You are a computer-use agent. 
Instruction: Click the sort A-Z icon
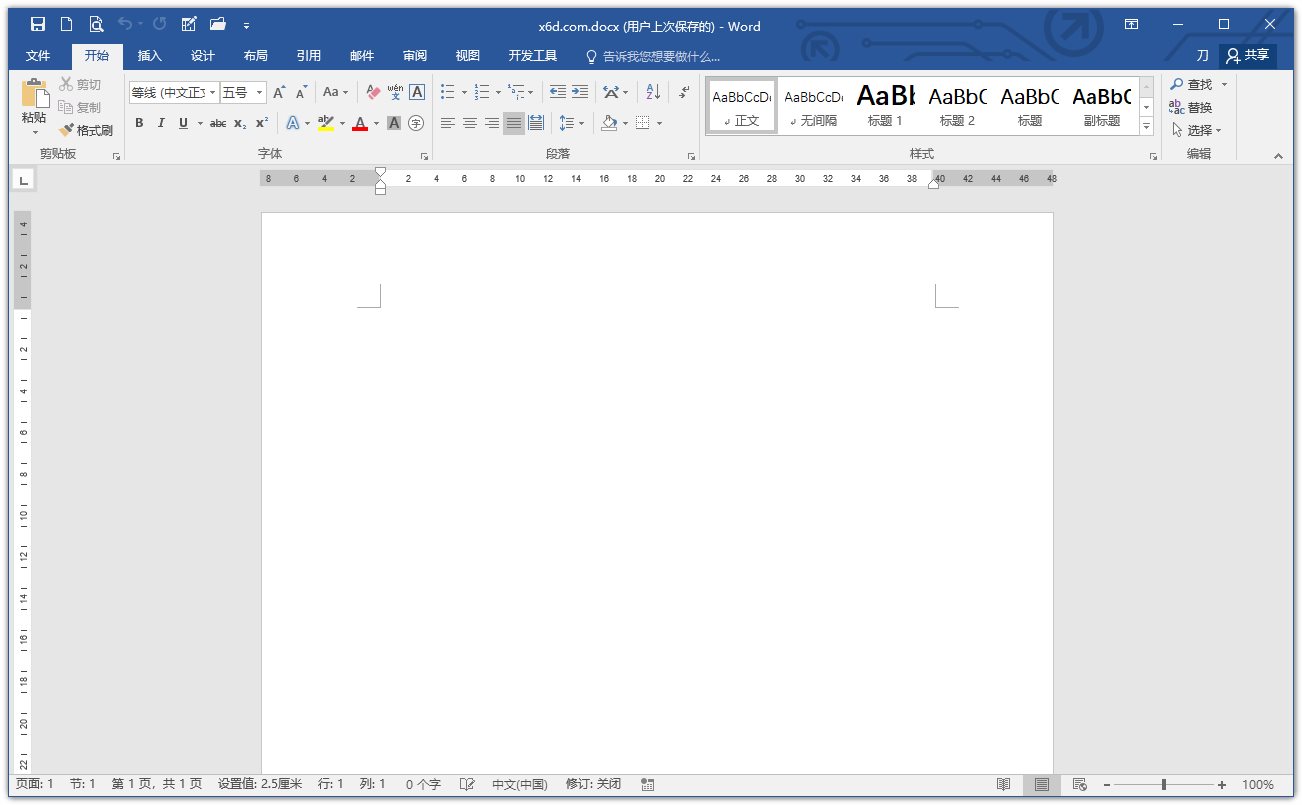click(653, 92)
